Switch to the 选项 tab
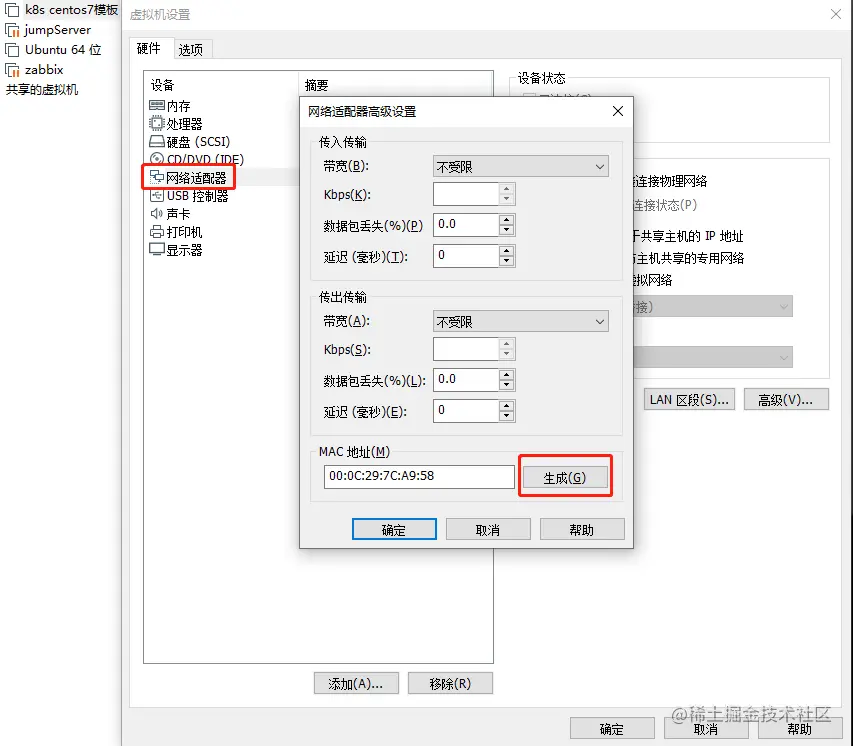 coord(192,48)
